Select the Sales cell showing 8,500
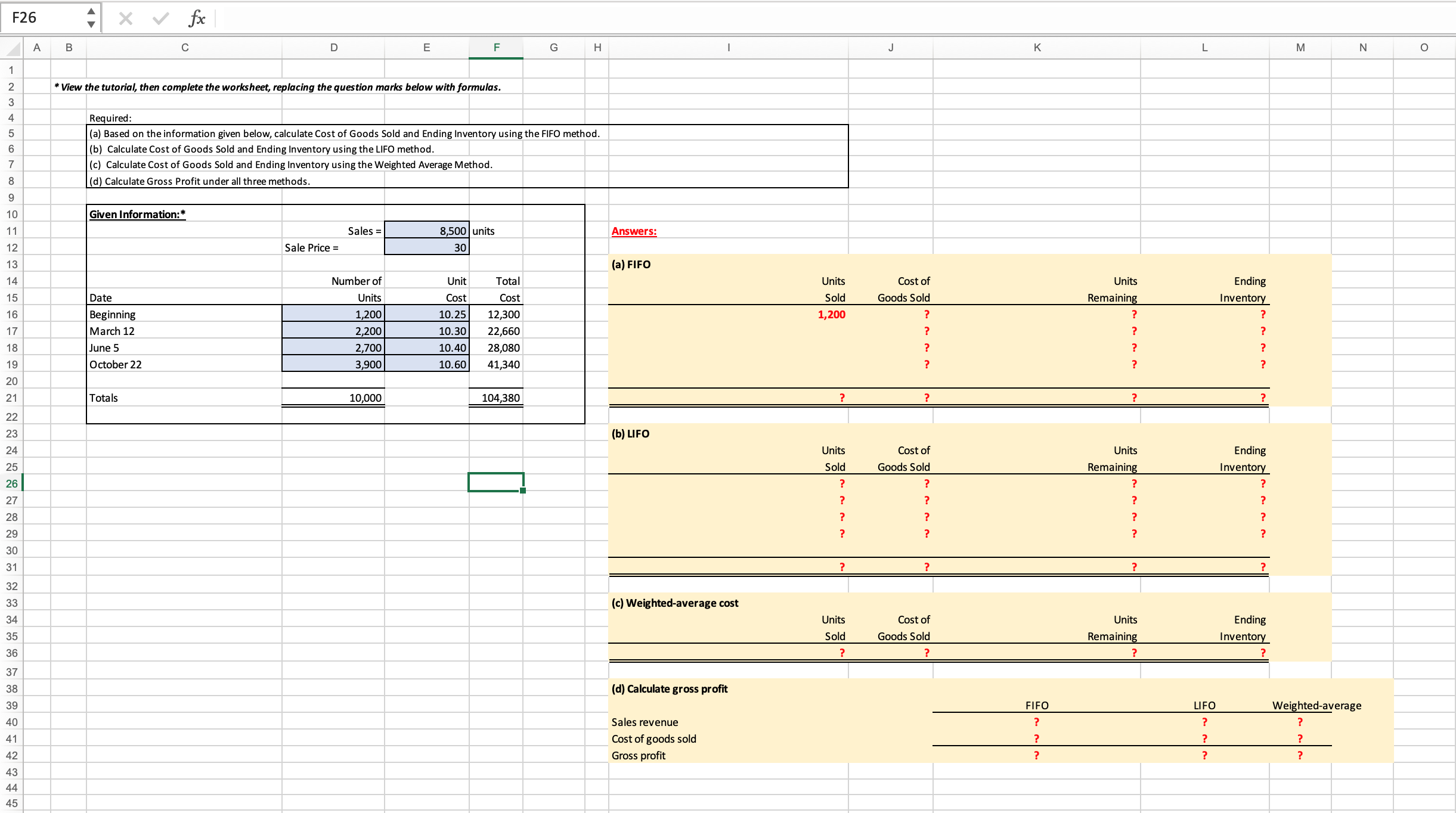1456x813 pixels. [427, 231]
